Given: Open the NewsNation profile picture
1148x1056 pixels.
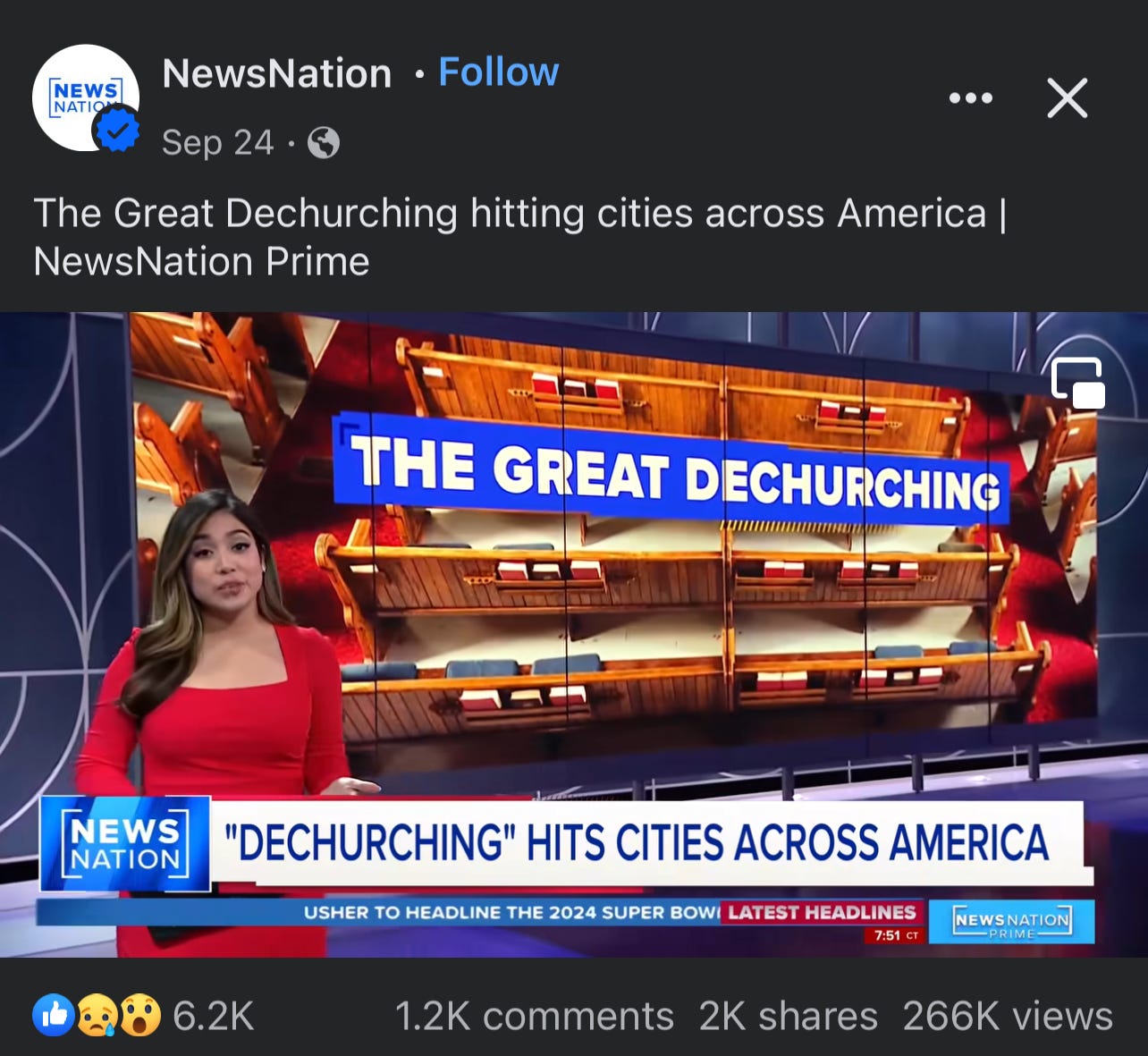Looking at the screenshot, I should coord(86,97).
